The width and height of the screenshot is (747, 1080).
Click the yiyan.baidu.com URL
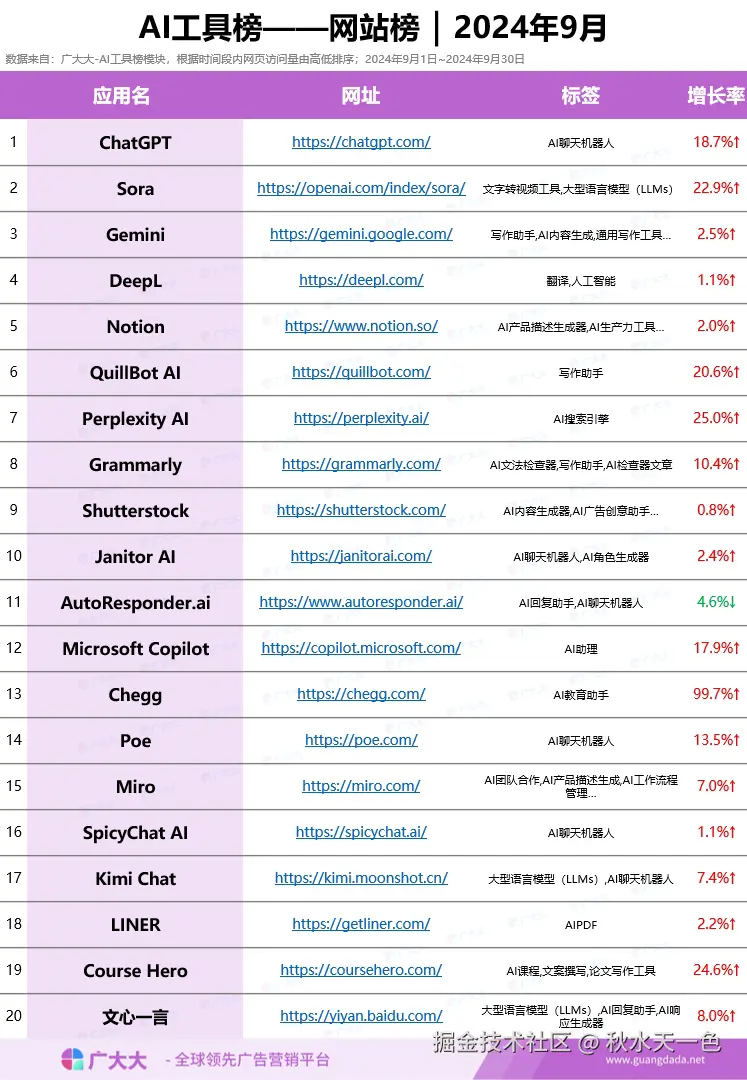pyautogui.click(x=361, y=1016)
